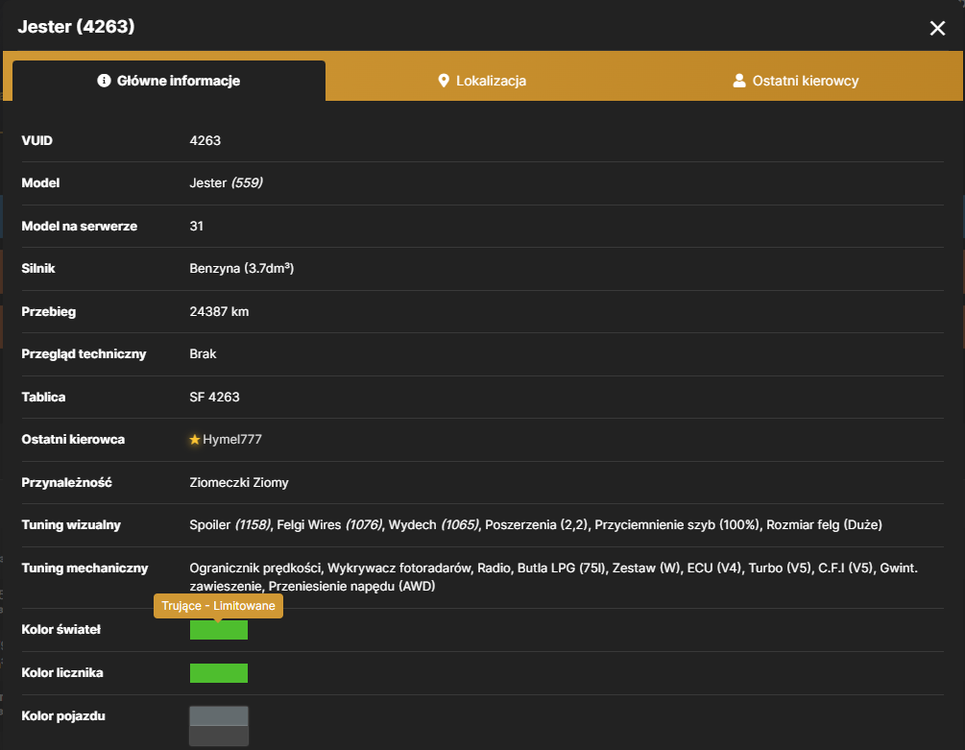Click the Butla LPG (75l) entry

pos(561,568)
